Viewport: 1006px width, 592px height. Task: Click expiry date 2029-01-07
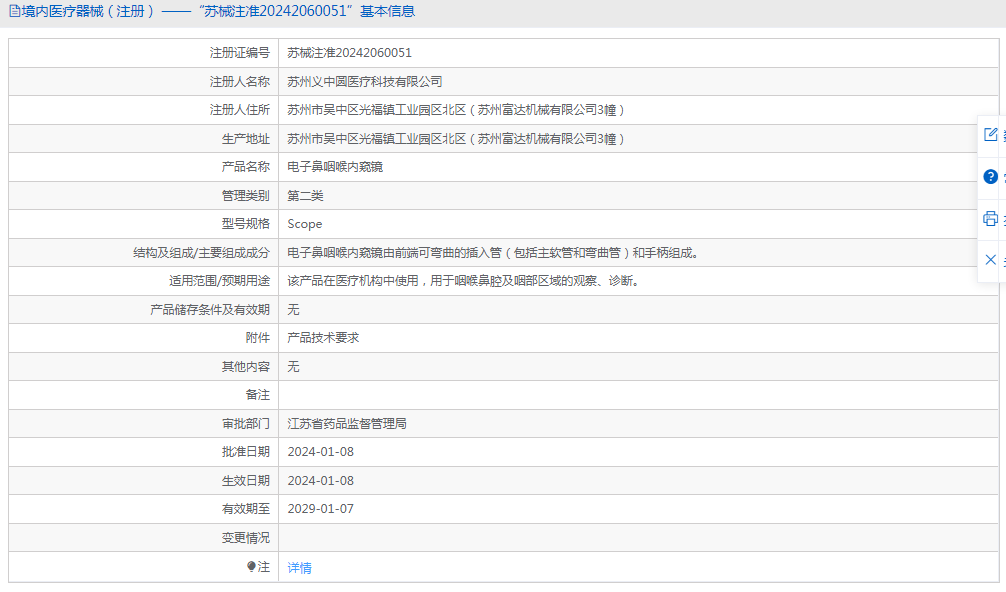tap(321, 509)
